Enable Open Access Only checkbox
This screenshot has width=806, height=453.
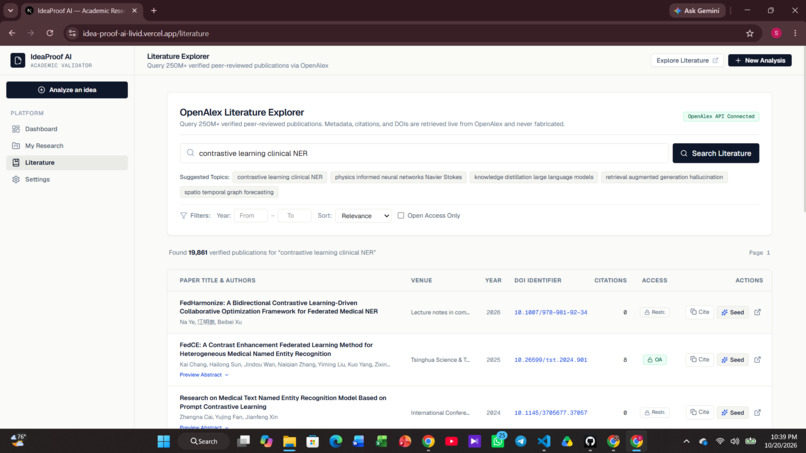(x=401, y=216)
